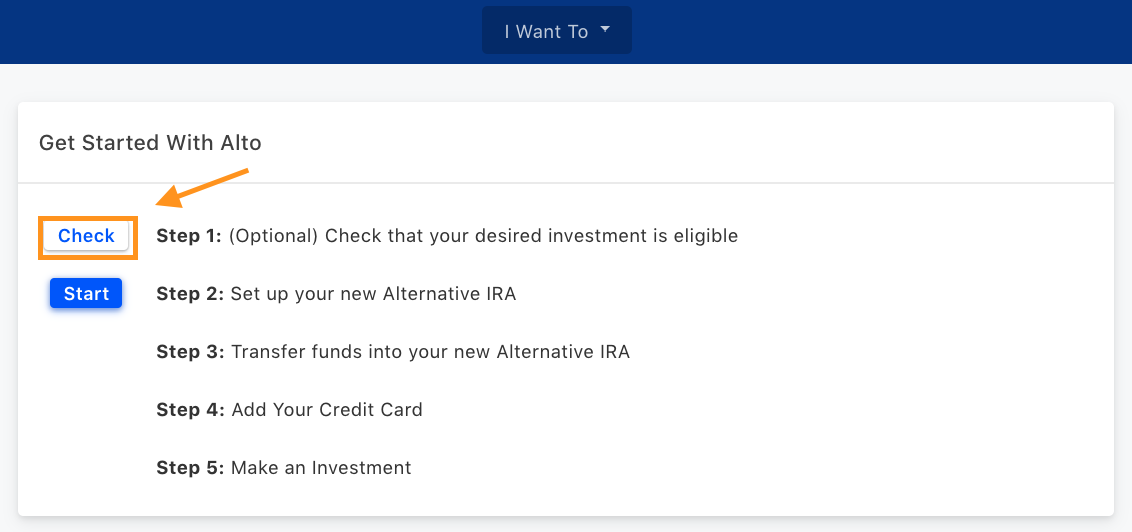Click the Check button for Step 1
This screenshot has width=1132, height=532.
[x=86, y=236]
